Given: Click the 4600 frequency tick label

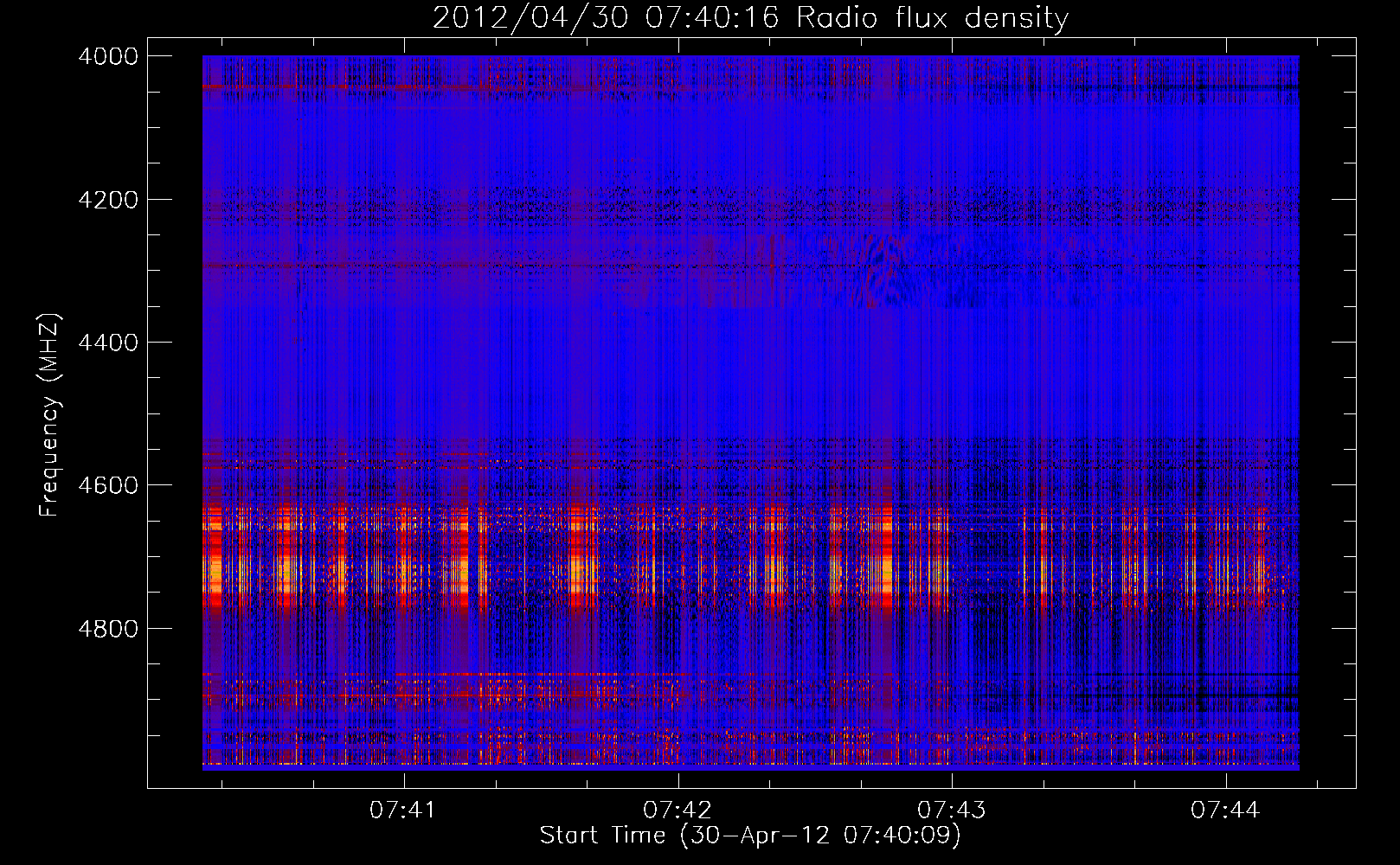Looking at the screenshot, I should [x=108, y=485].
